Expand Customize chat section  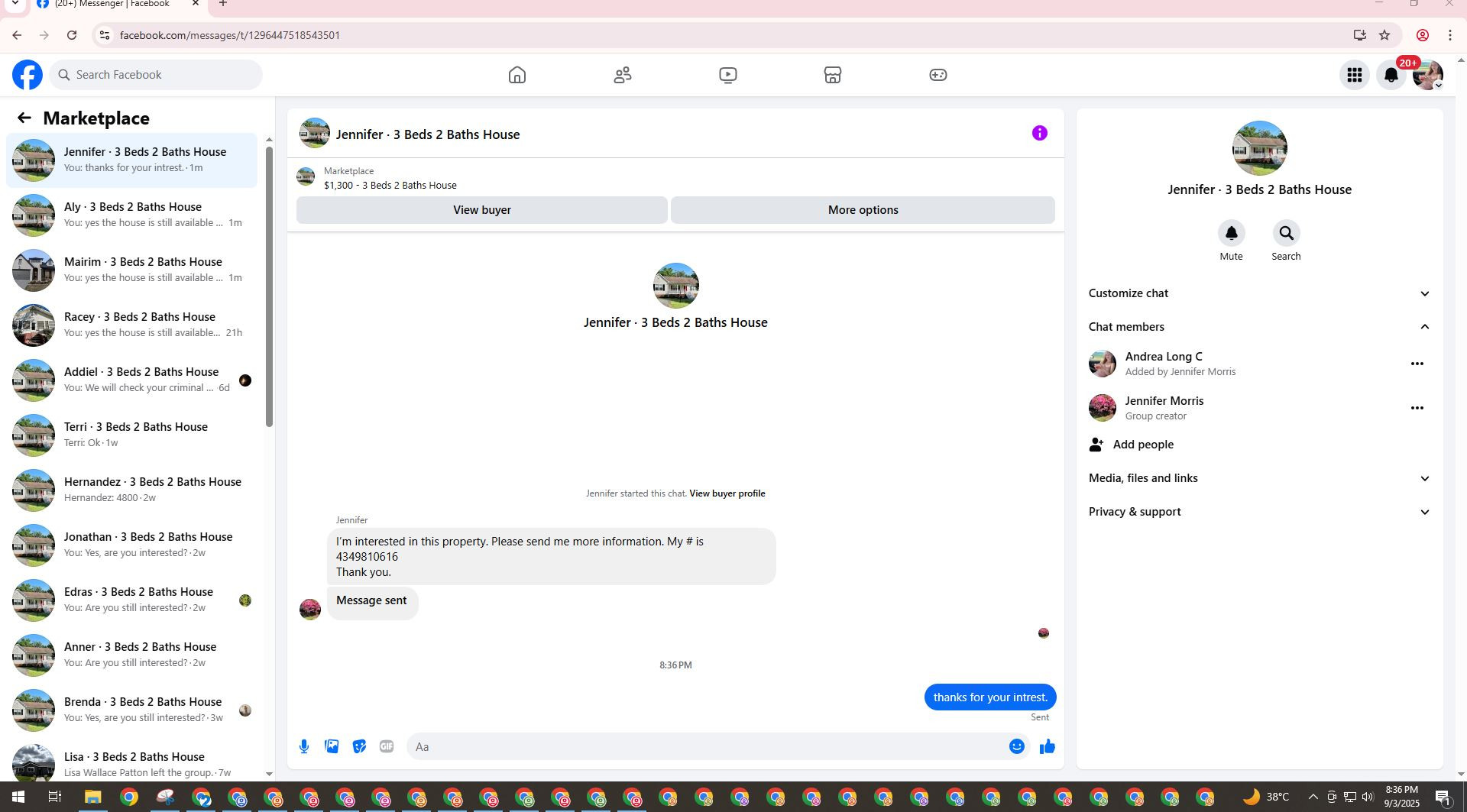[1259, 293]
